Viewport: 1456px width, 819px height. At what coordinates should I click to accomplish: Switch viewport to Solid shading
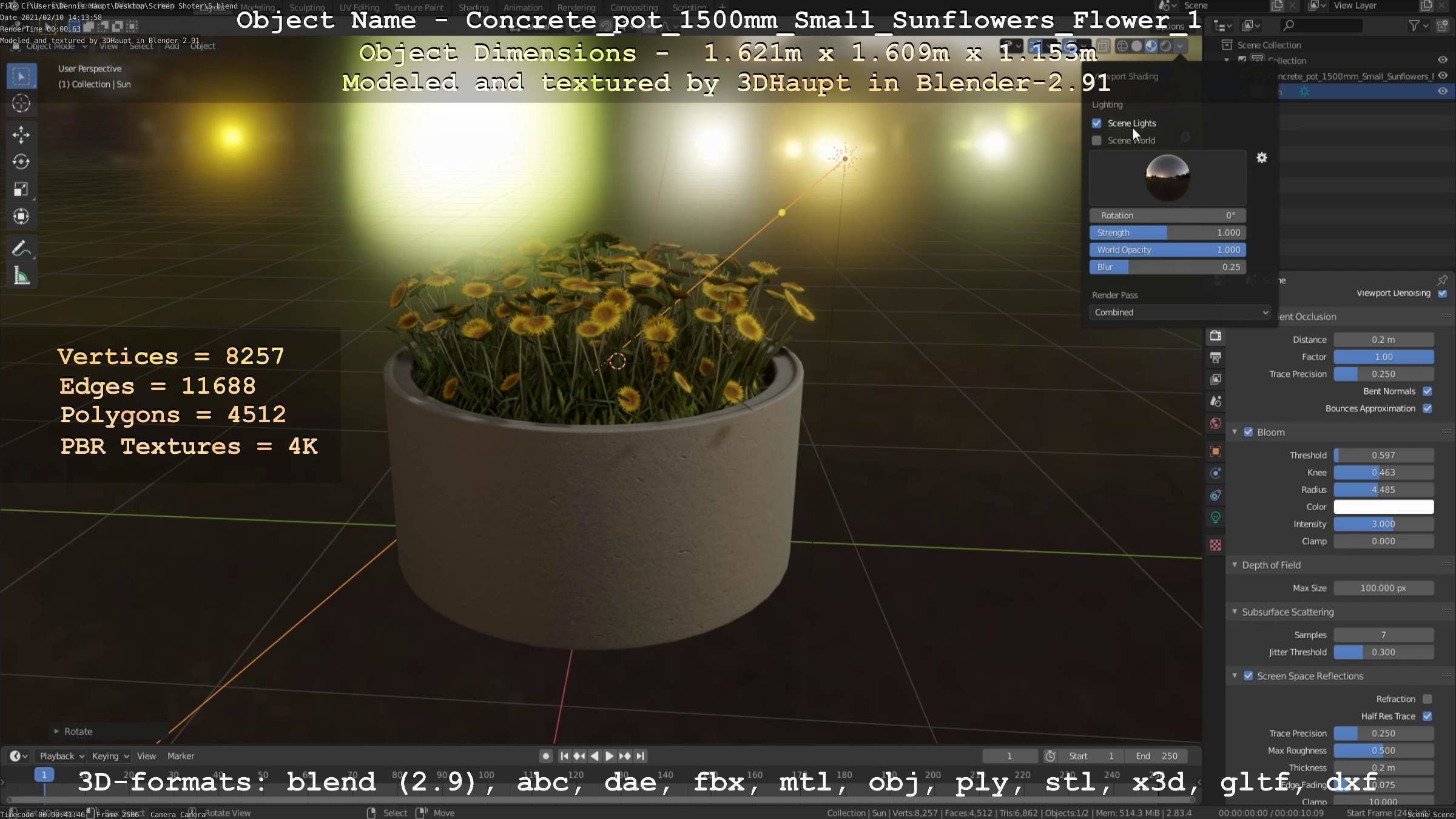pos(1137,46)
